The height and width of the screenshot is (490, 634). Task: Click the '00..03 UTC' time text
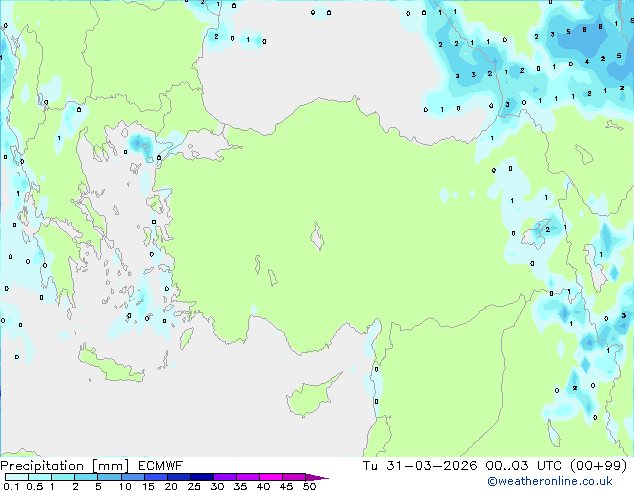(524, 466)
